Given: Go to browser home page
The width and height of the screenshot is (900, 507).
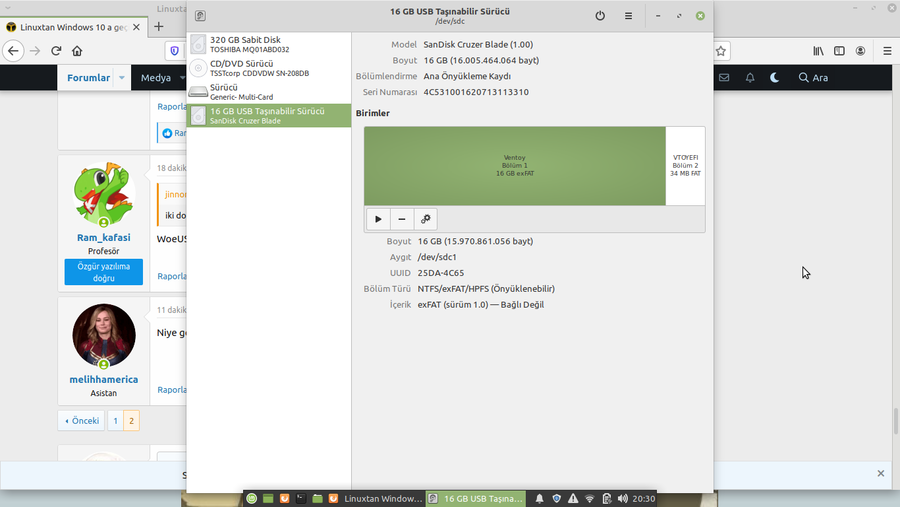Looking at the screenshot, I should click(x=77, y=51).
